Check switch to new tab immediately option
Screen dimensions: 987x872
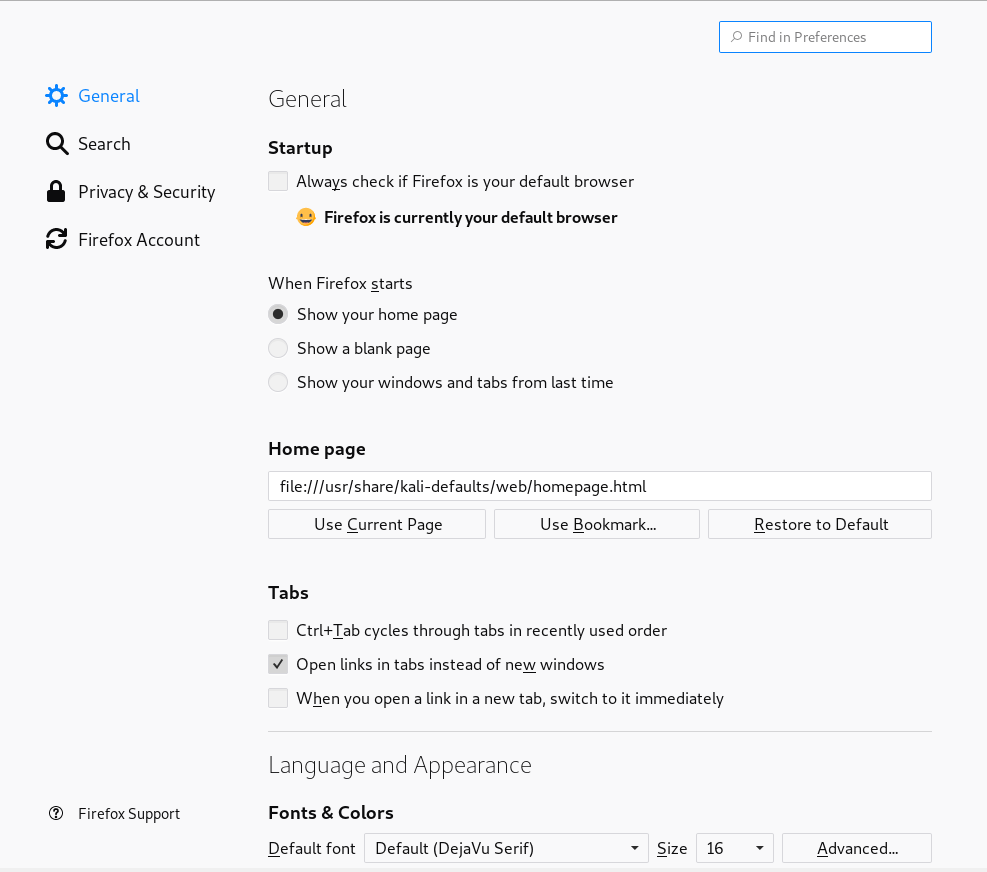click(x=278, y=698)
